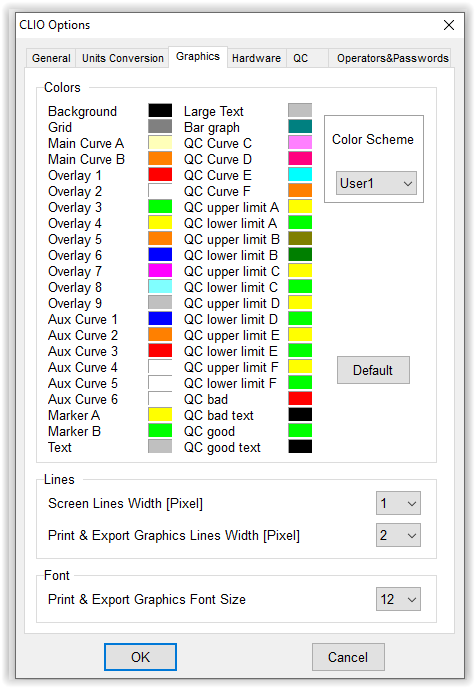Open the Operators&Passwords tab

point(391,58)
